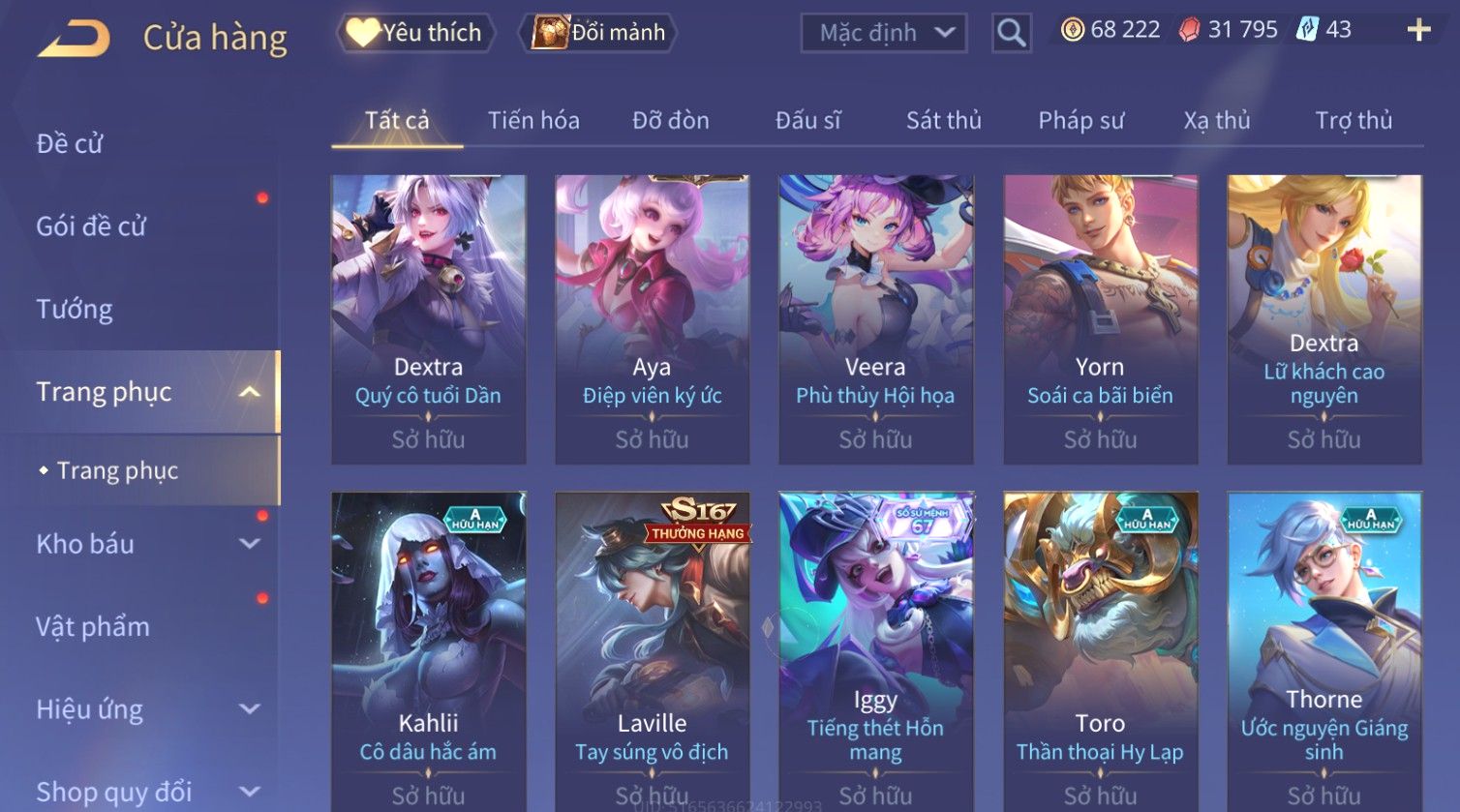Collapse the Trang phục sidebar section

[249, 392]
